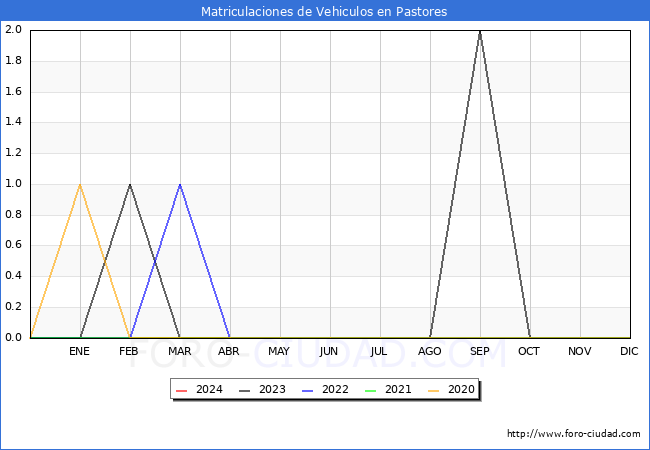Screen dimensions: 650x450
Task: Click the 1.0 y-axis value
Action: point(13,184)
